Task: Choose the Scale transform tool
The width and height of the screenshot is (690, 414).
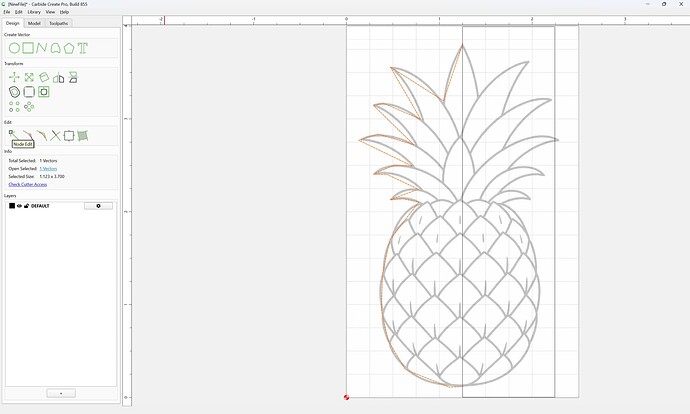Action: [29, 77]
